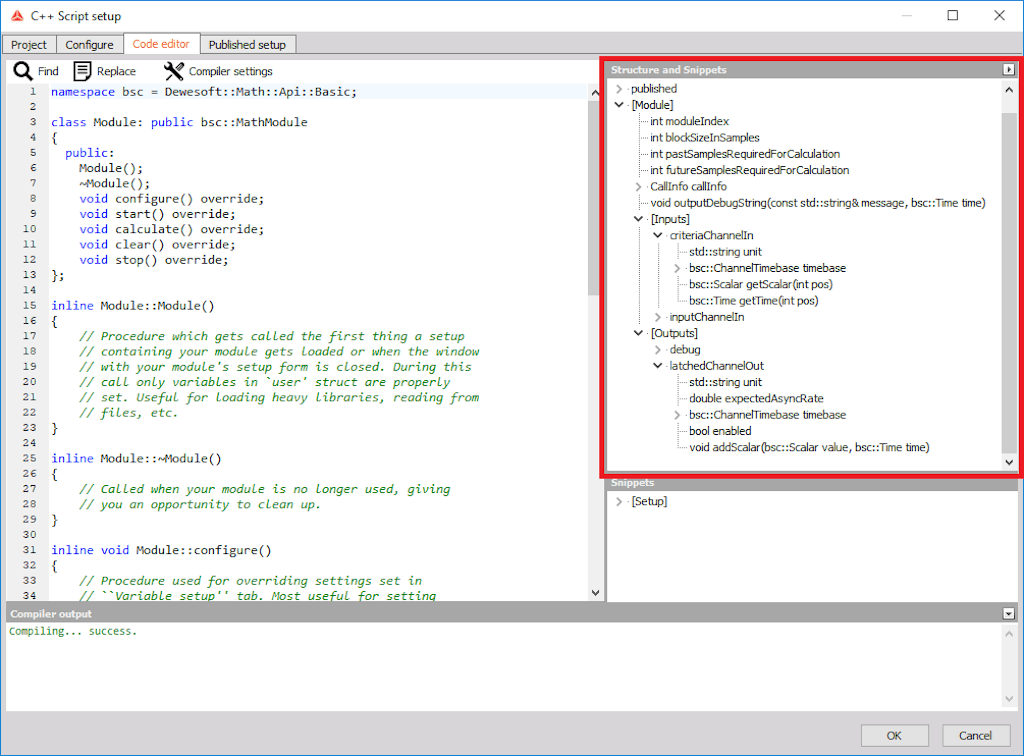This screenshot has height=756, width=1024.
Task: Click structure tree scrollbar thumb
Action: [x=1009, y=281]
